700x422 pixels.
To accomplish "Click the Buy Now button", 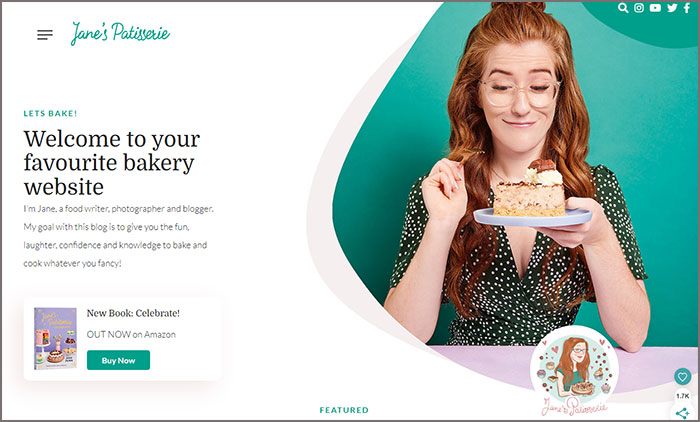I will coord(118,360).
